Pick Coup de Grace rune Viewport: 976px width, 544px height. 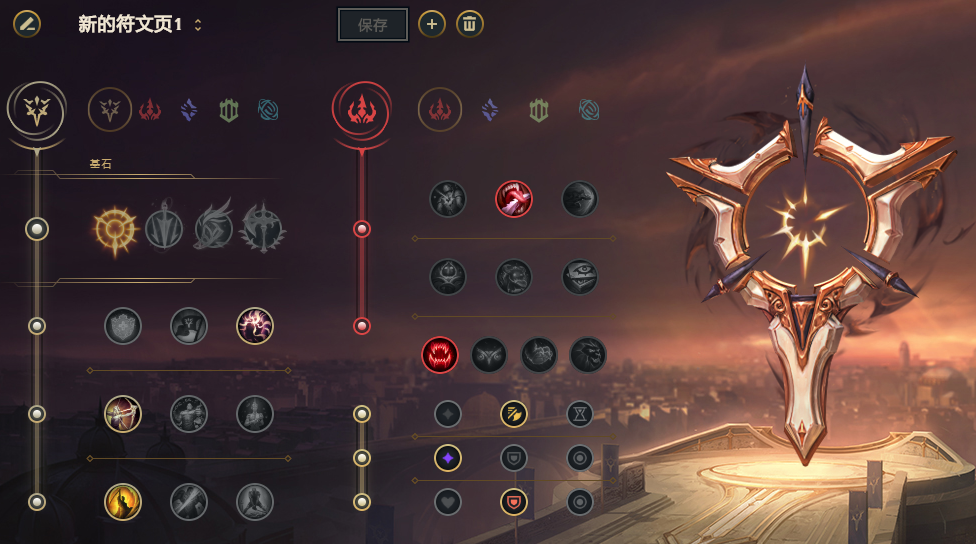[x=123, y=502]
